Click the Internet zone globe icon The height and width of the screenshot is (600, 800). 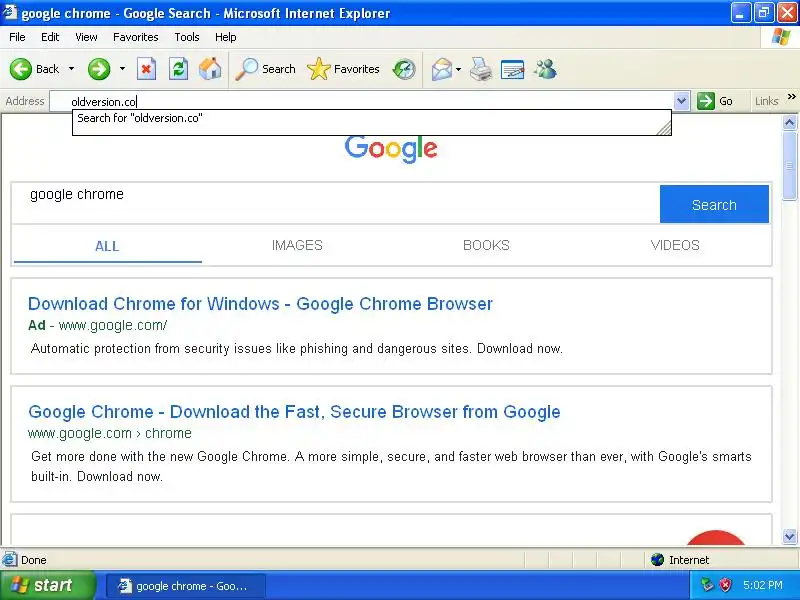[657, 560]
